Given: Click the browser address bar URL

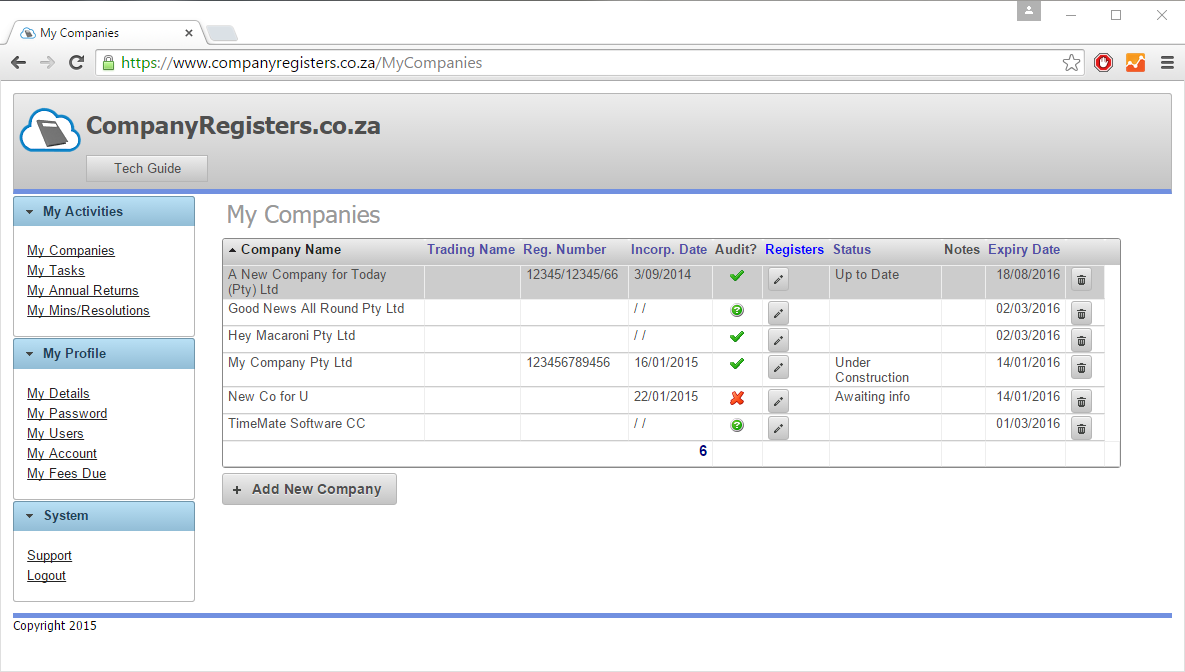Looking at the screenshot, I should click(302, 63).
